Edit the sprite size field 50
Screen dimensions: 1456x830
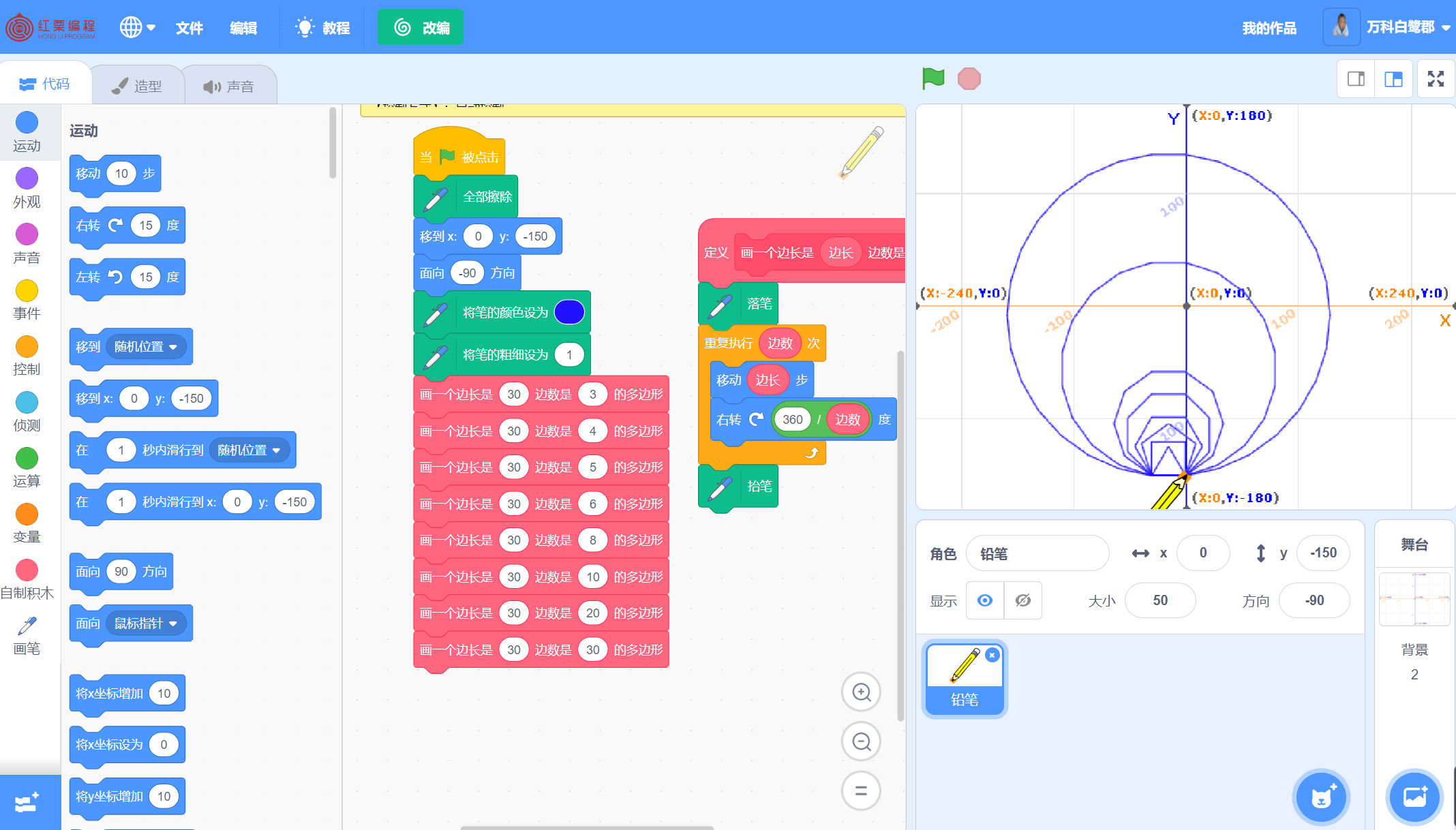1160,600
